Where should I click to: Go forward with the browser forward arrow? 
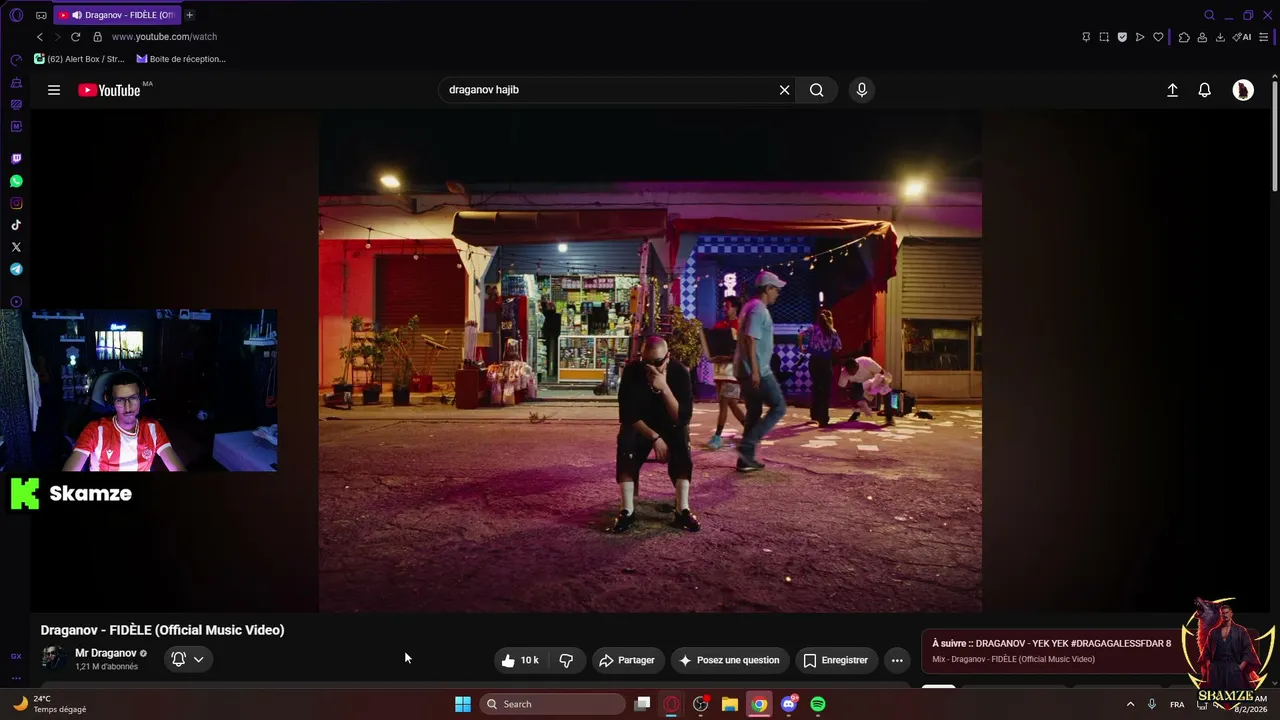pyautogui.click(x=57, y=37)
